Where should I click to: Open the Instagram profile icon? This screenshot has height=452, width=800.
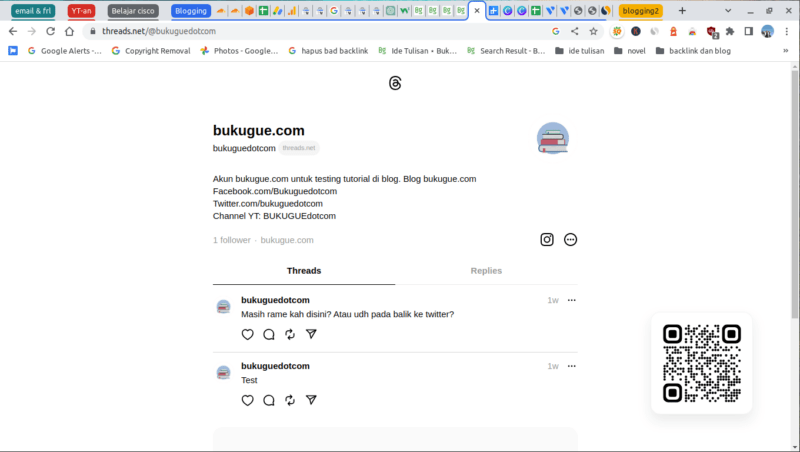point(546,239)
